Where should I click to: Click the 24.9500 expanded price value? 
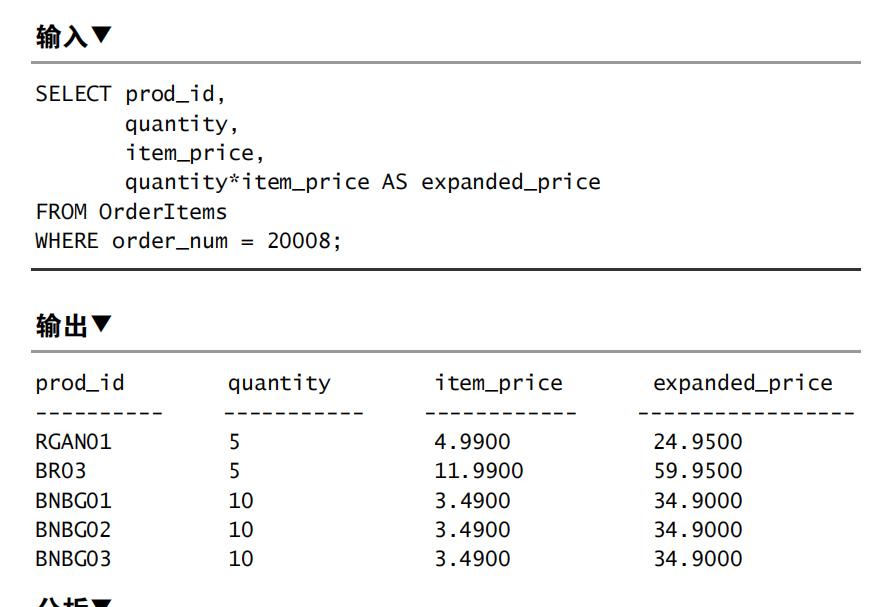tap(698, 442)
